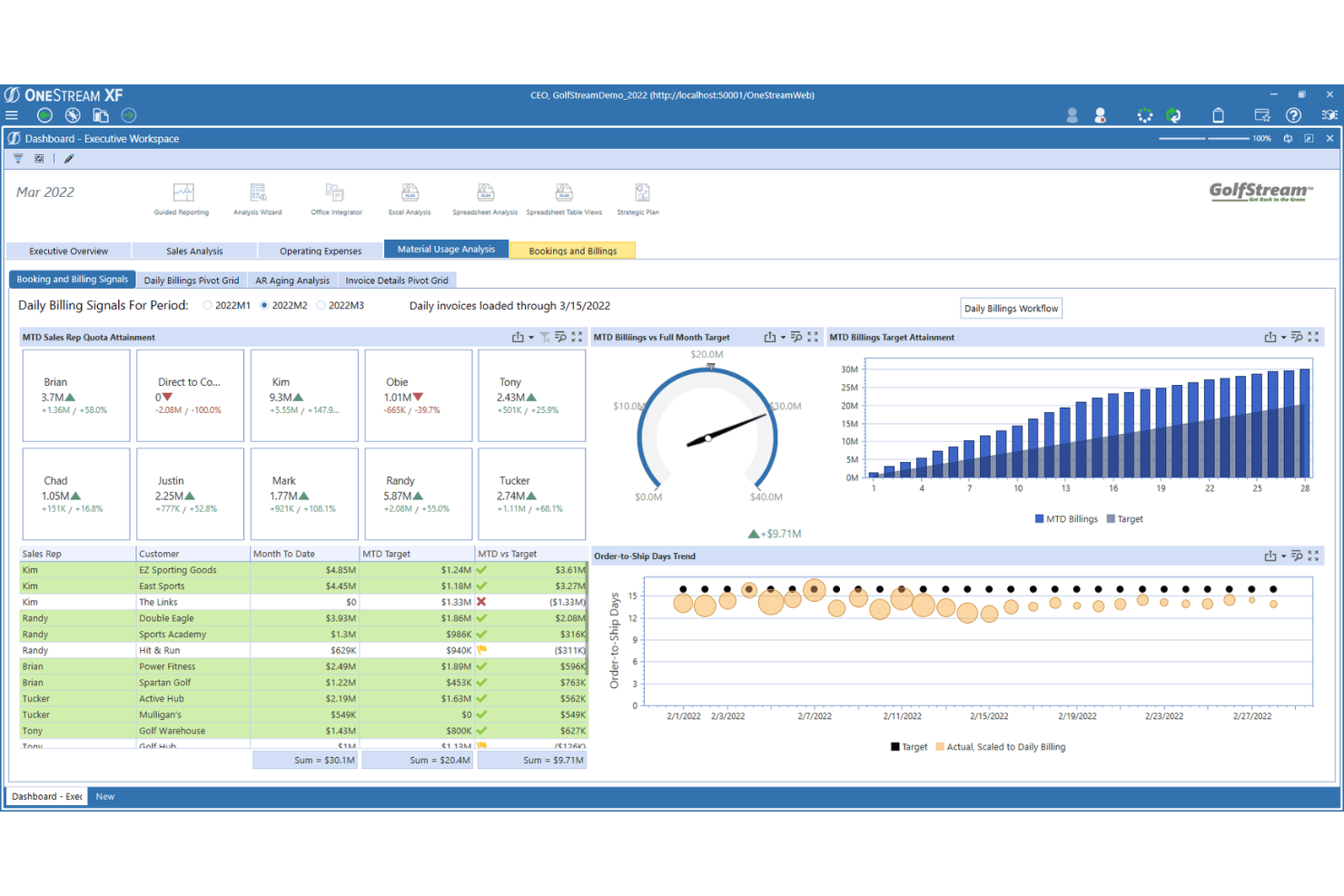The height and width of the screenshot is (896, 1344).
Task: Maximize the Order-to-Ship Days Trend panel
Action: click(1313, 556)
